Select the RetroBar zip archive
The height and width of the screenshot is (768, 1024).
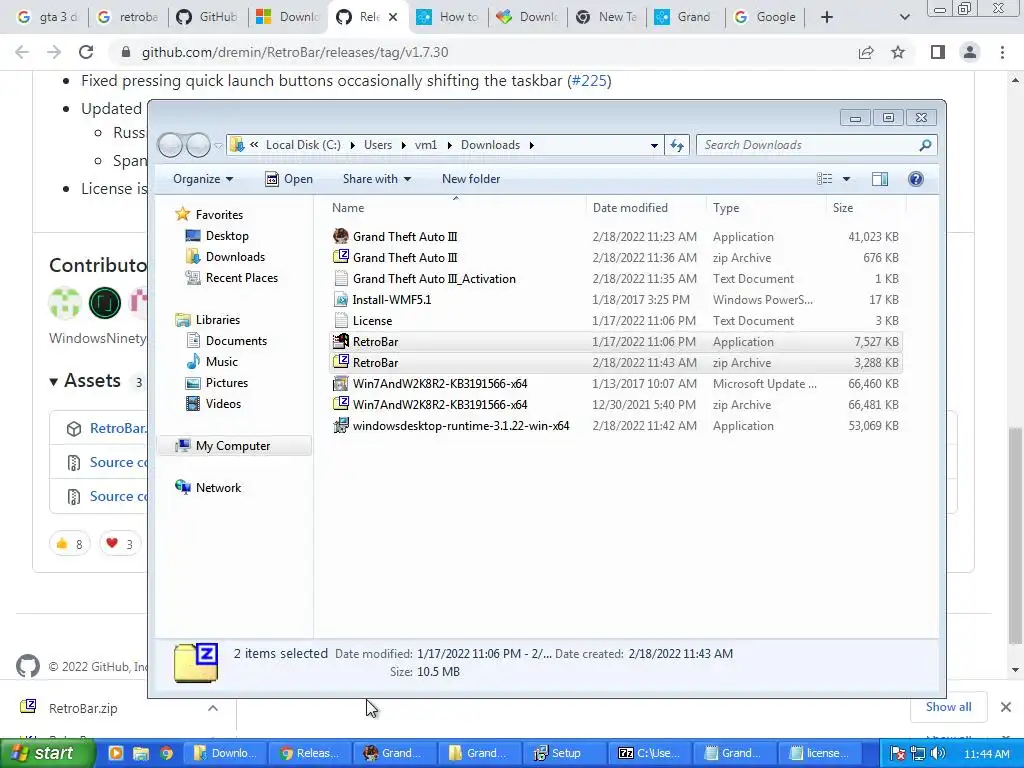(615, 362)
